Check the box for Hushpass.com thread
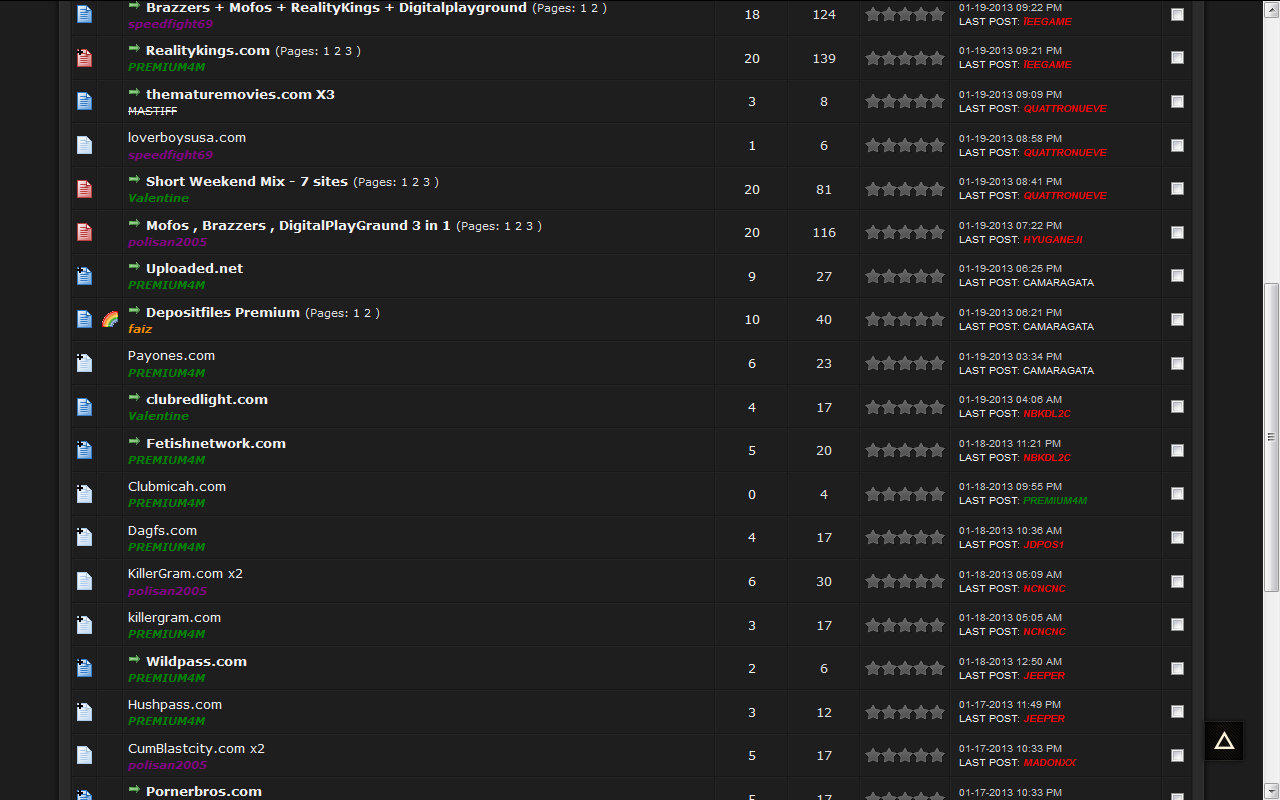The width and height of the screenshot is (1280, 800). (1177, 712)
